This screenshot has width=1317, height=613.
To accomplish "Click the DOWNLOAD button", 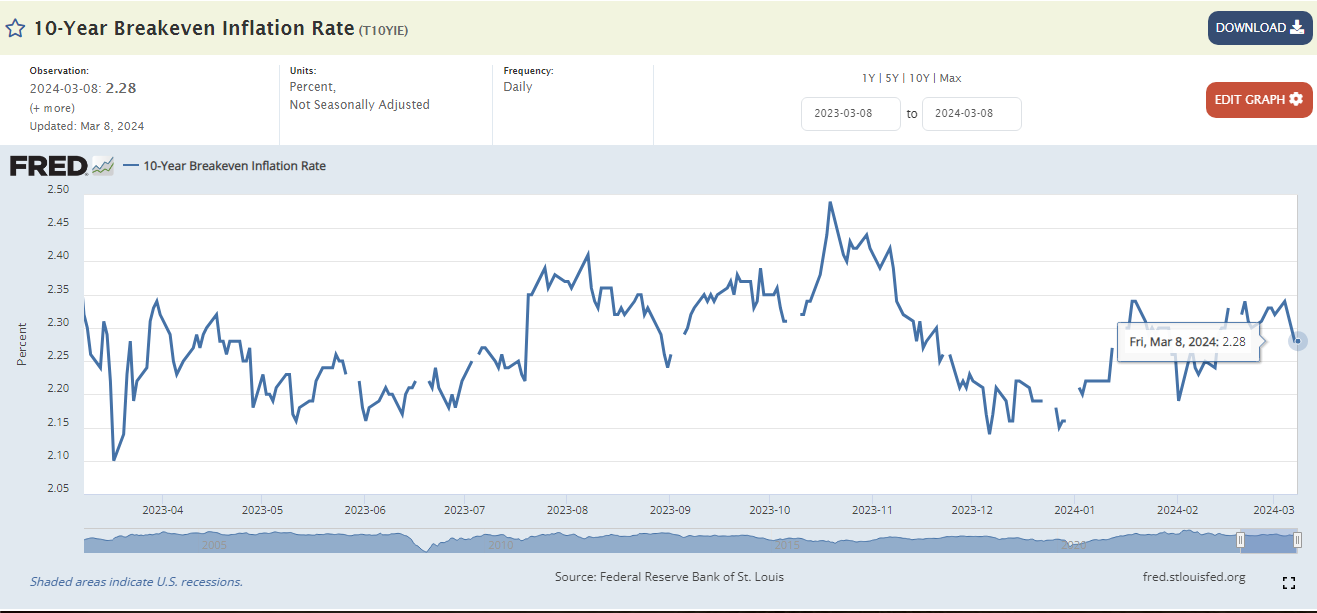I will pyautogui.click(x=1259, y=28).
